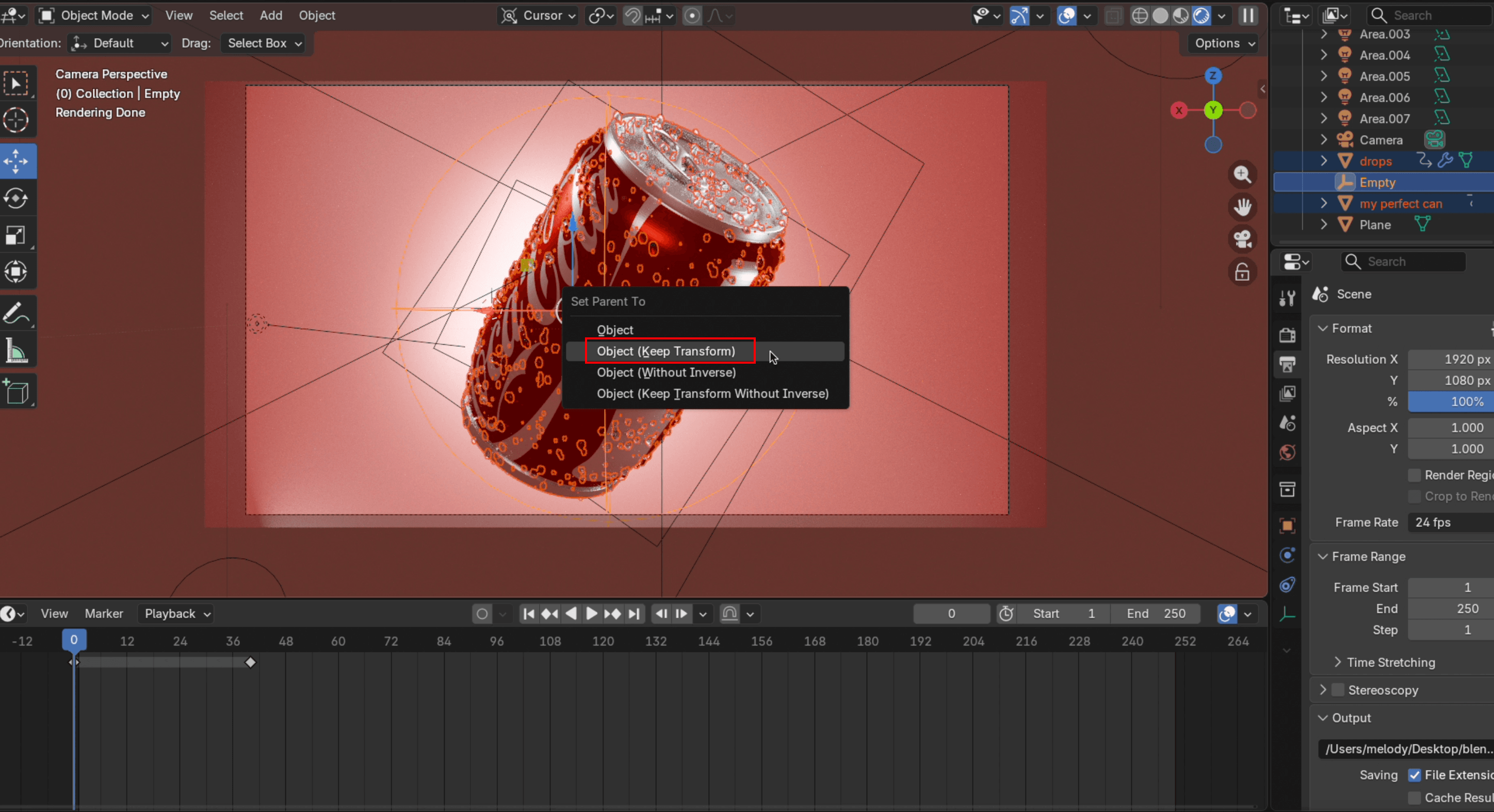1494x812 pixels.
Task: Toggle lock camera to view
Action: coord(1242,271)
